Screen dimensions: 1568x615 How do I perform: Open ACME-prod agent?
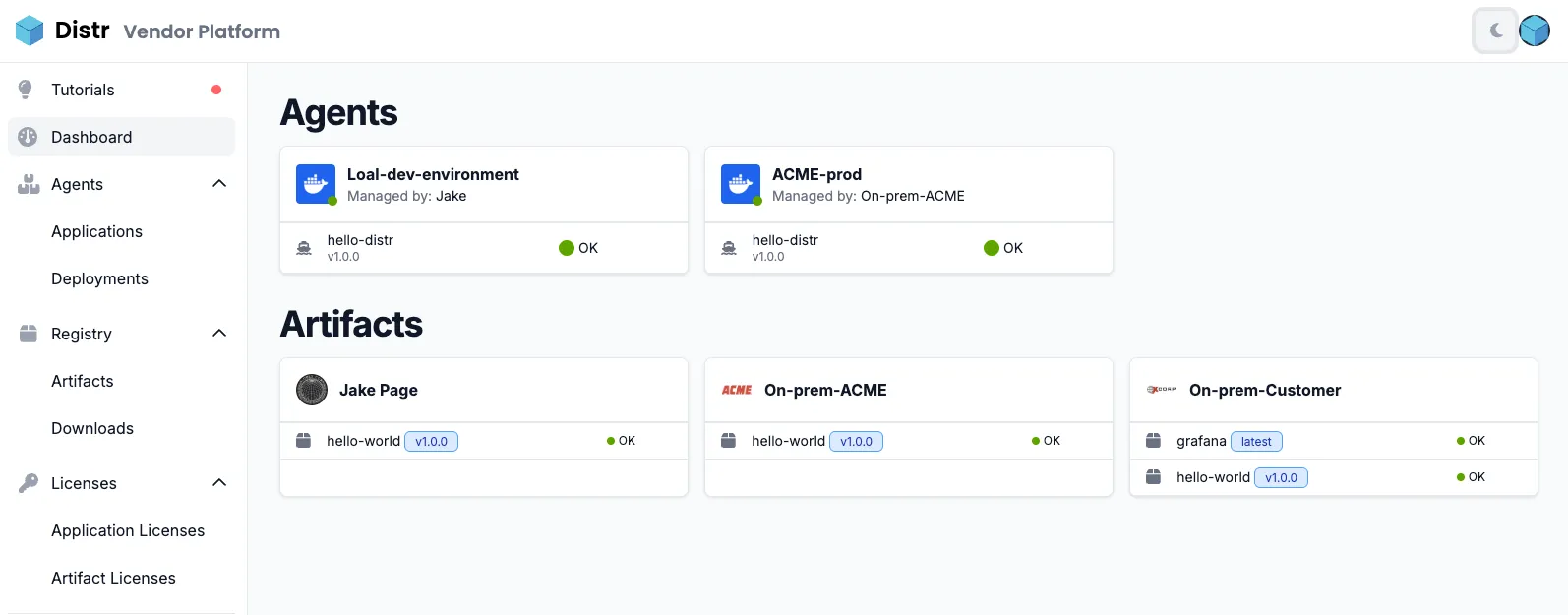[x=816, y=174]
